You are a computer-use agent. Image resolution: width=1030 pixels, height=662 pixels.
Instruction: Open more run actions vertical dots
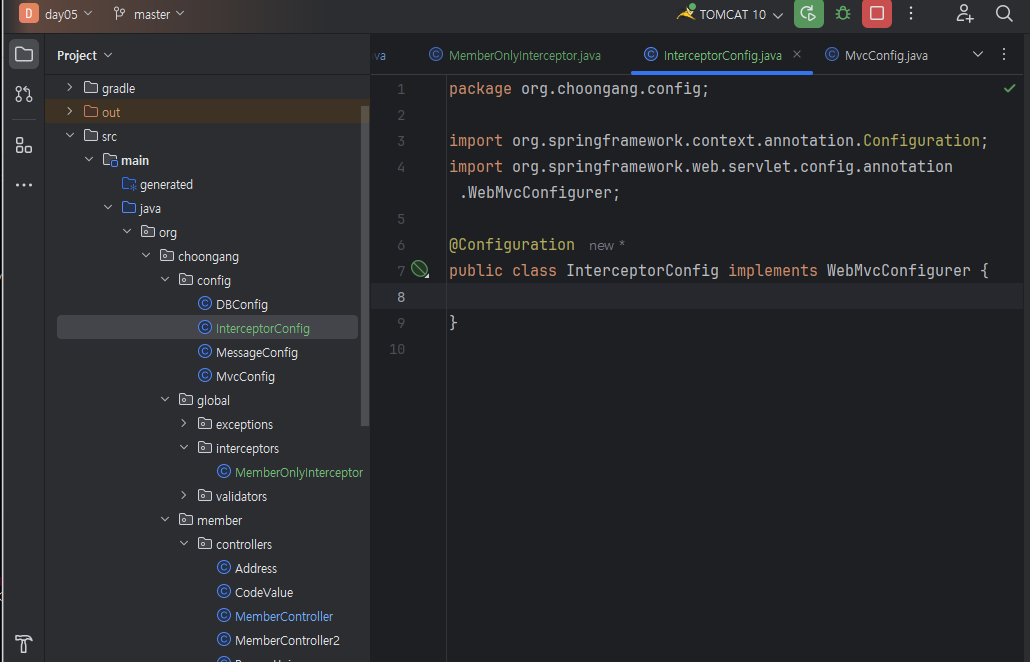click(911, 14)
